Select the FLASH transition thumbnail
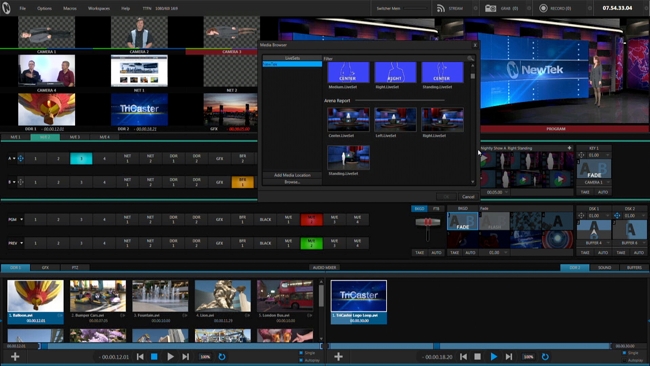Viewport: 650px width, 366px height. click(494, 221)
